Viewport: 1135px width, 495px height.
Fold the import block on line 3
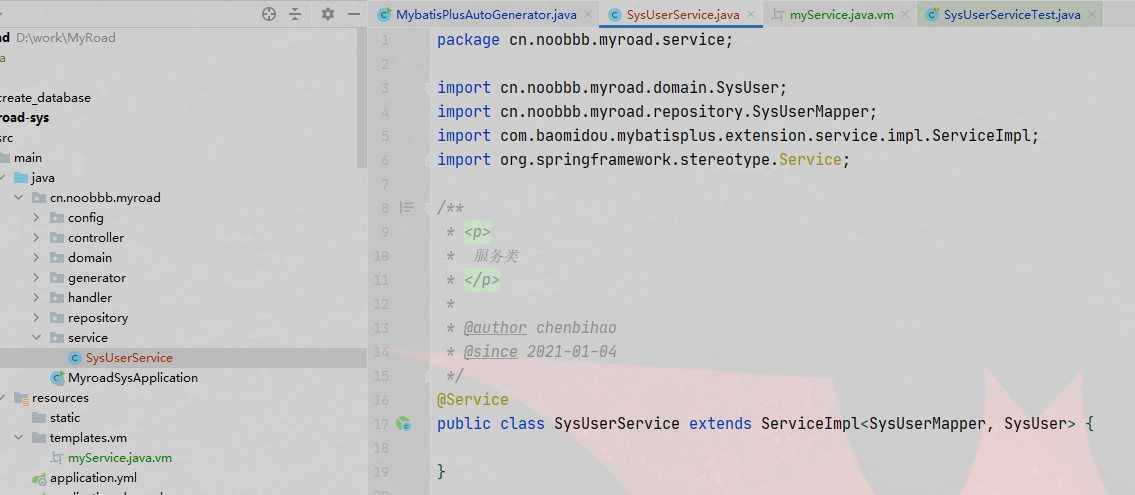[429, 88]
